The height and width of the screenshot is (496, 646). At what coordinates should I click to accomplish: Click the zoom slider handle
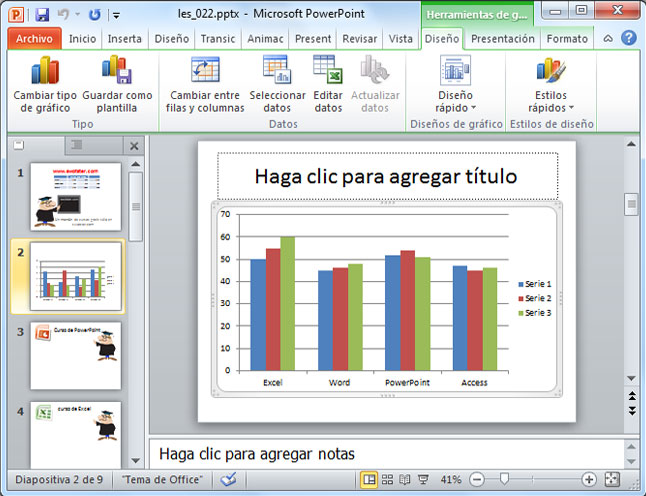click(504, 479)
